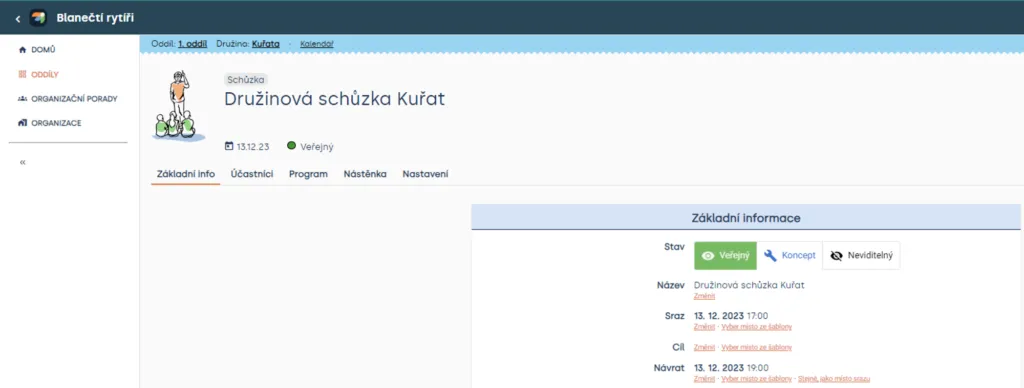Open the Program tab
The height and width of the screenshot is (388, 1024).
tap(308, 174)
